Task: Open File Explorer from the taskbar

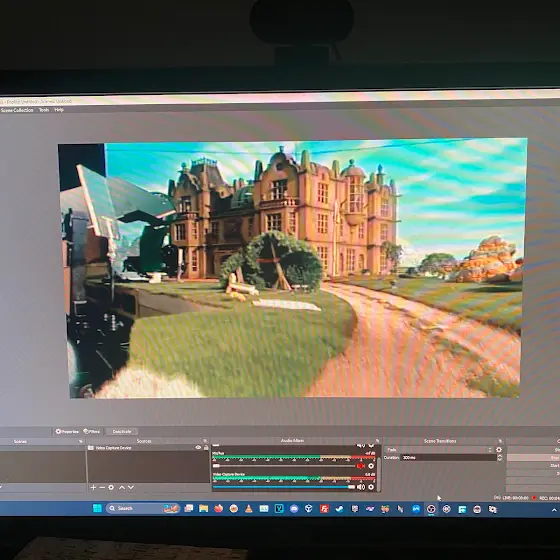Action: pos(204,509)
